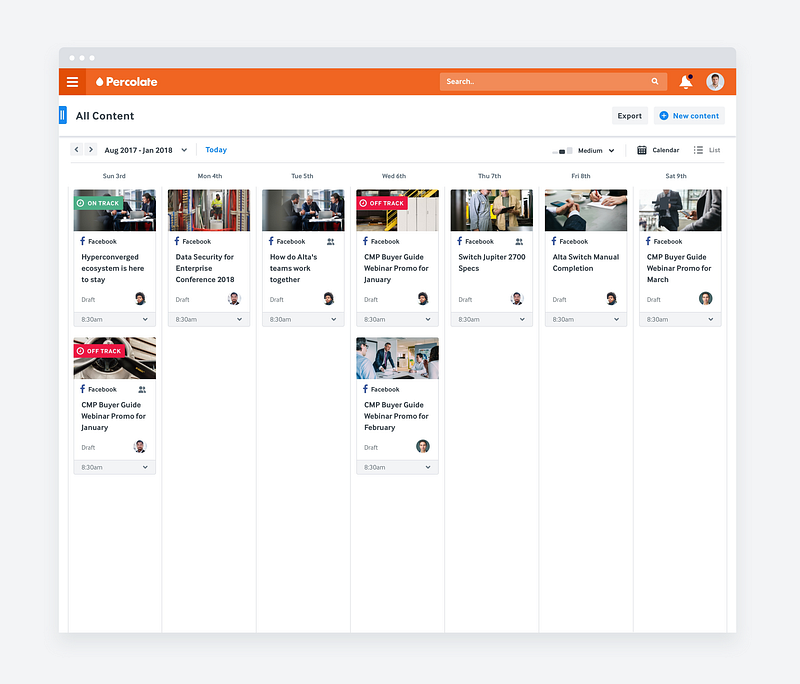Open CMP Buyer Guide Webinar Promo for February
The image size is (800, 684).
[x=396, y=416]
